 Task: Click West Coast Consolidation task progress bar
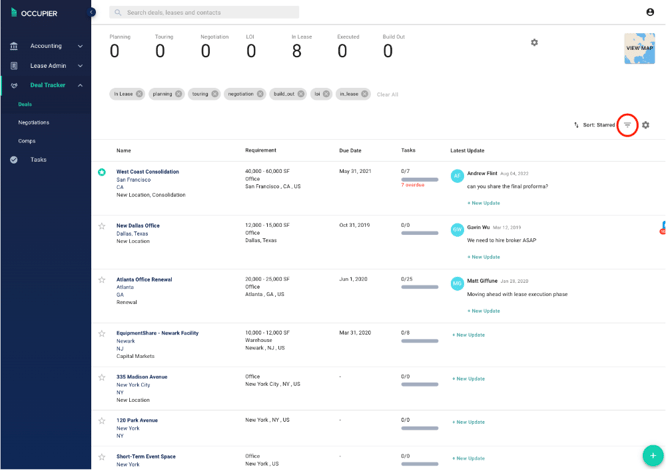(x=420, y=180)
